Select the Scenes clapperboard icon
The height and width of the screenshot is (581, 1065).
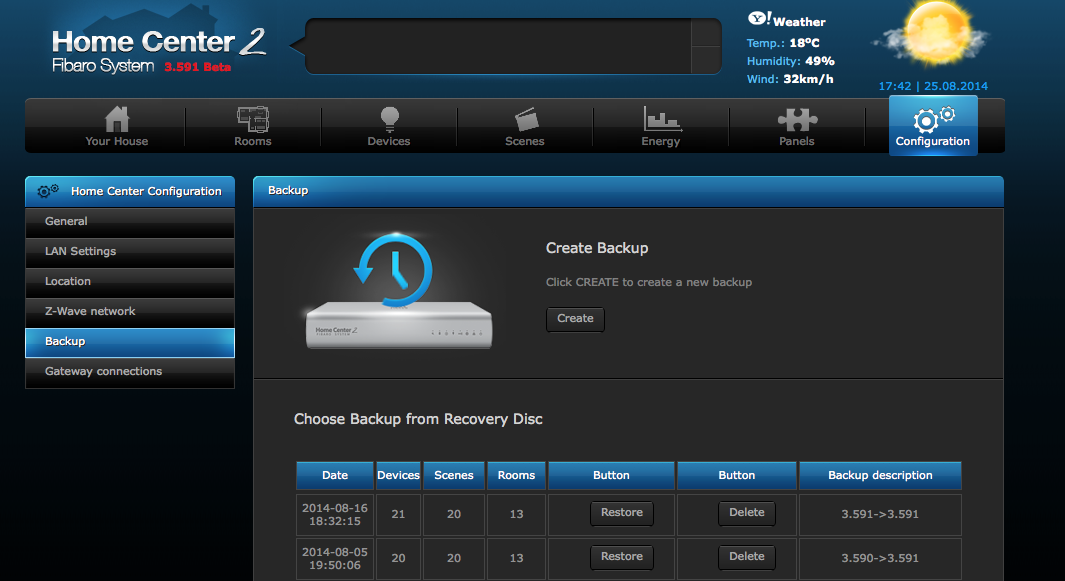point(526,120)
